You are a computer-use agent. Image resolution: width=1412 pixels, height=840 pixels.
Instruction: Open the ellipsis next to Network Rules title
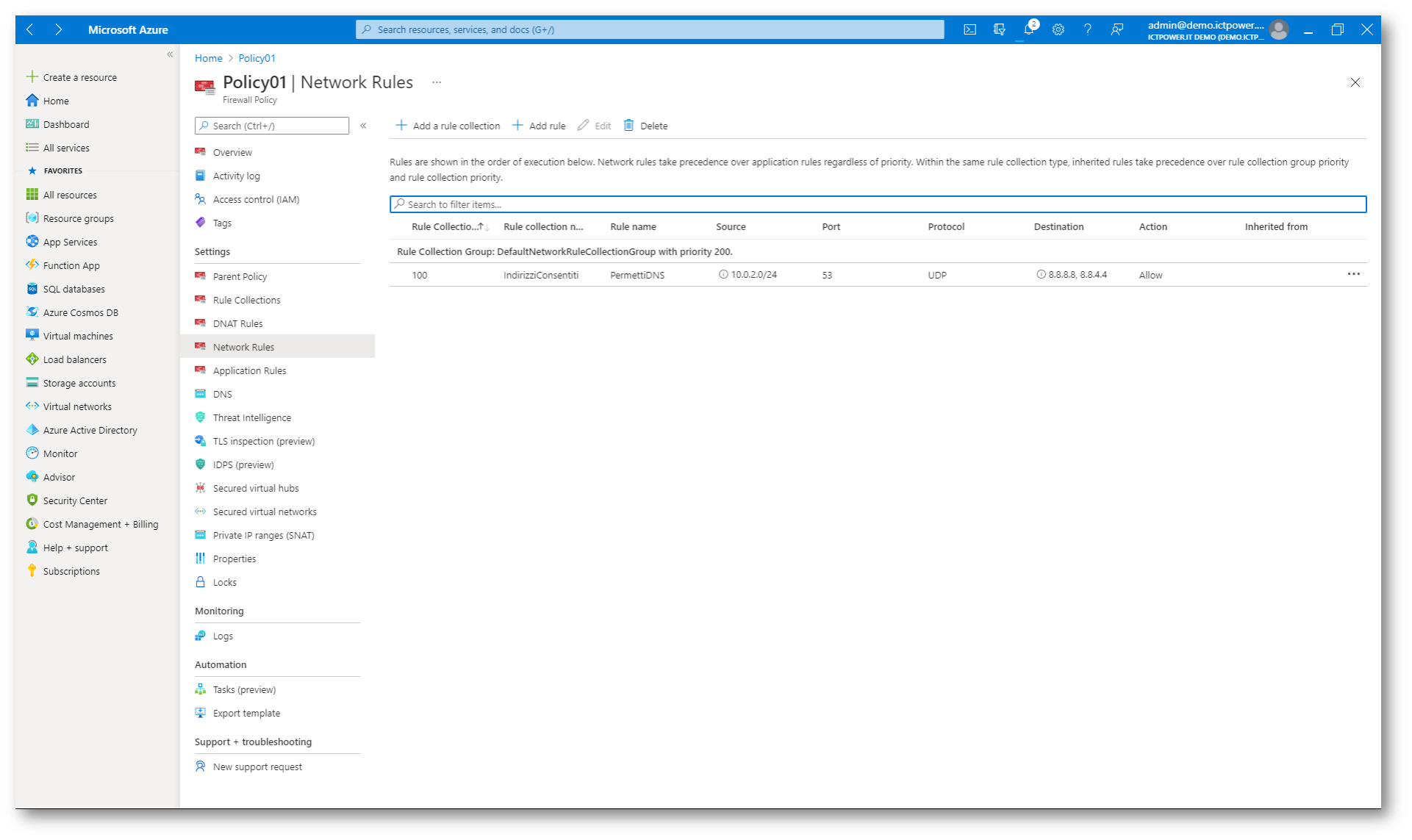tap(437, 82)
